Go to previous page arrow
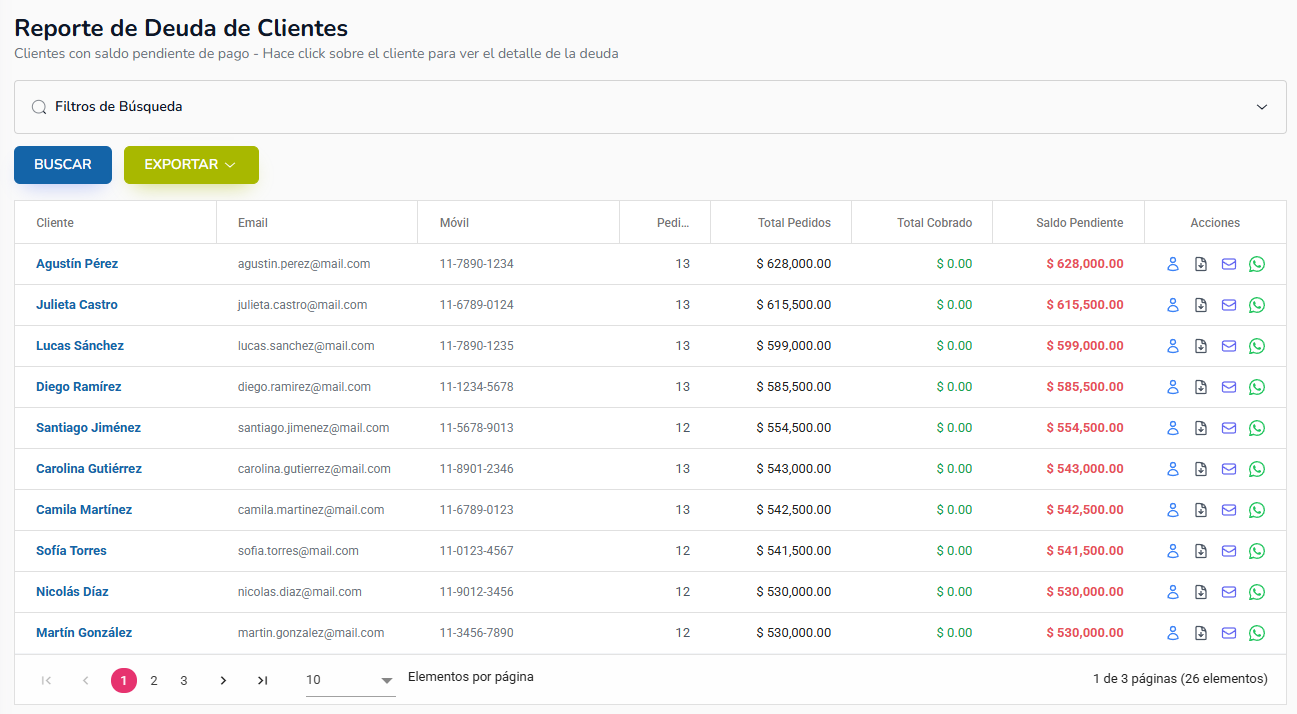The width and height of the screenshot is (1297, 714). tap(86, 681)
